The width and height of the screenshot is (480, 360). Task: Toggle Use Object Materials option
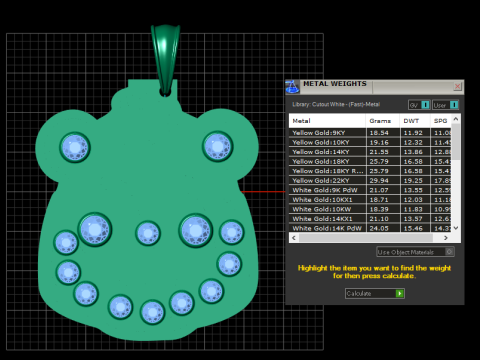415,252
